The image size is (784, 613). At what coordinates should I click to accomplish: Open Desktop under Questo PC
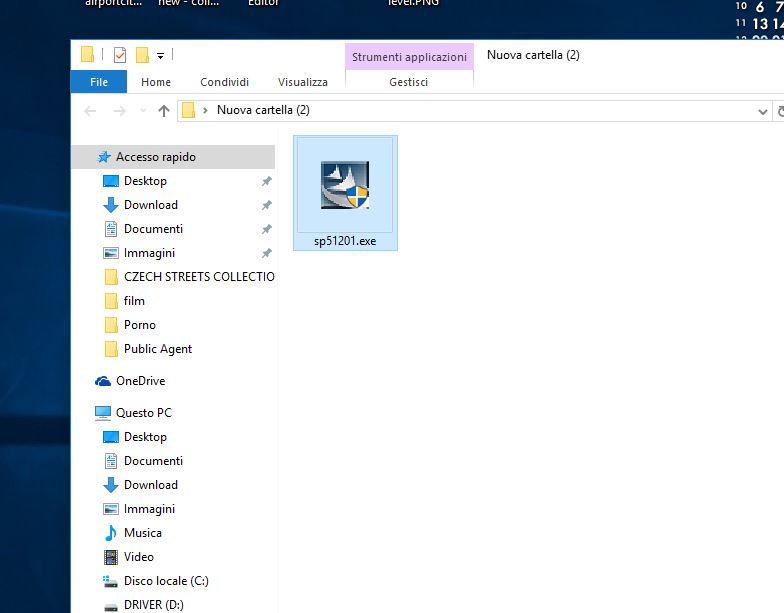[x=145, y=437]
